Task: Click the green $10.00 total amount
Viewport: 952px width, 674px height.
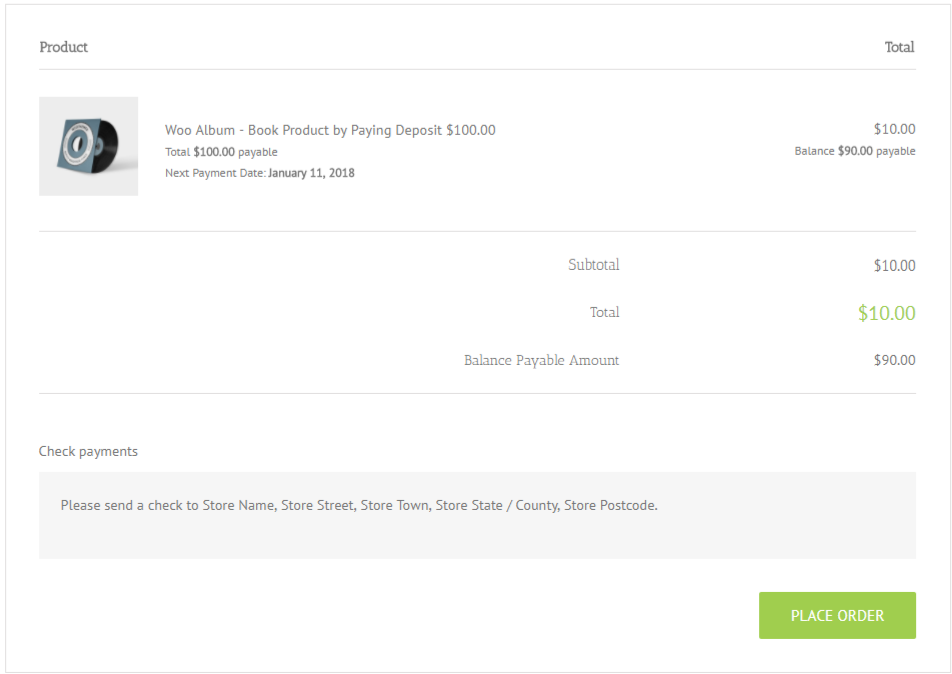Action: tap(886, 313)
